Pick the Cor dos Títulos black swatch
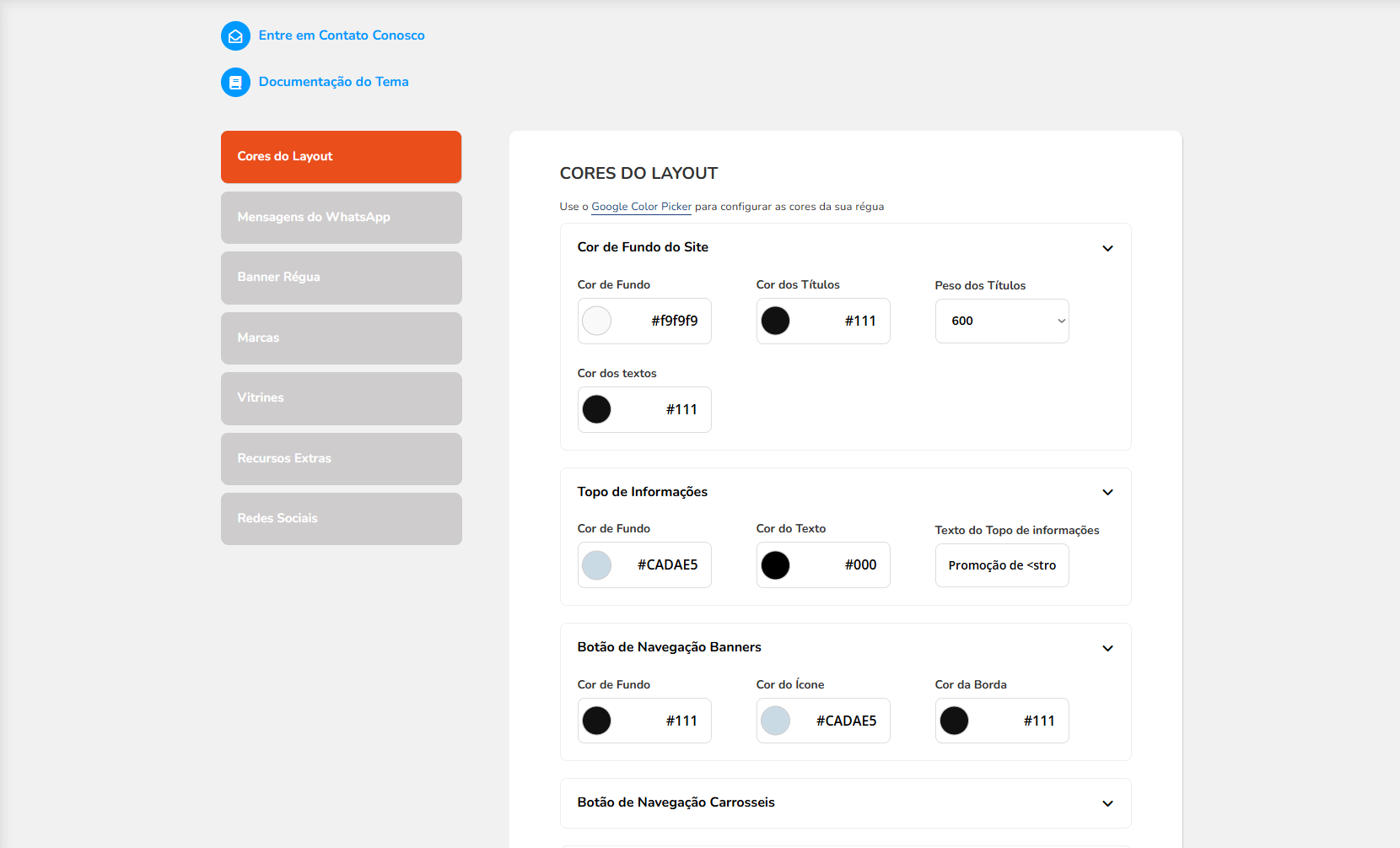The height and width of the screenshot is (848, 1400). point(776,321)
